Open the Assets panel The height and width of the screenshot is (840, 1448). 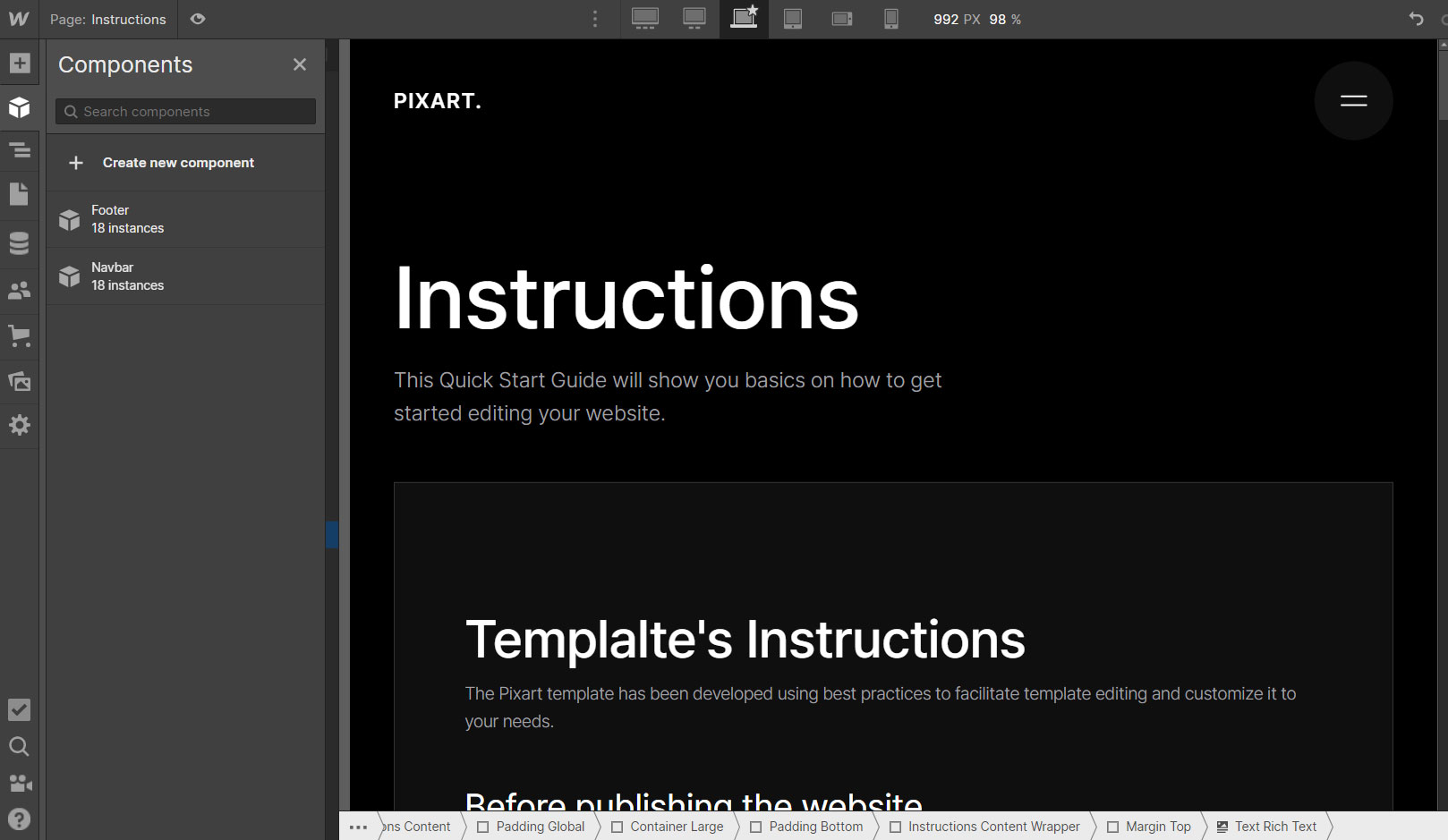coord(20,382)
